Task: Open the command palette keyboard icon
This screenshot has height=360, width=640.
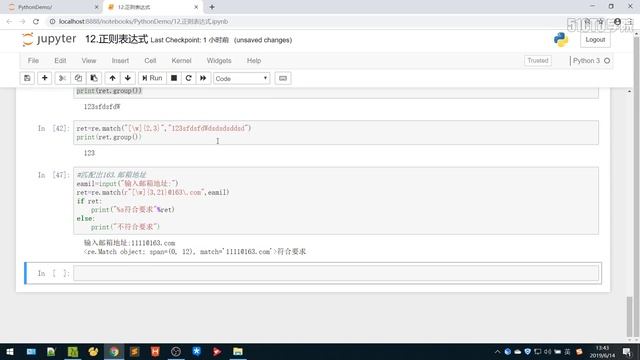Action: [x=283, y=78]
